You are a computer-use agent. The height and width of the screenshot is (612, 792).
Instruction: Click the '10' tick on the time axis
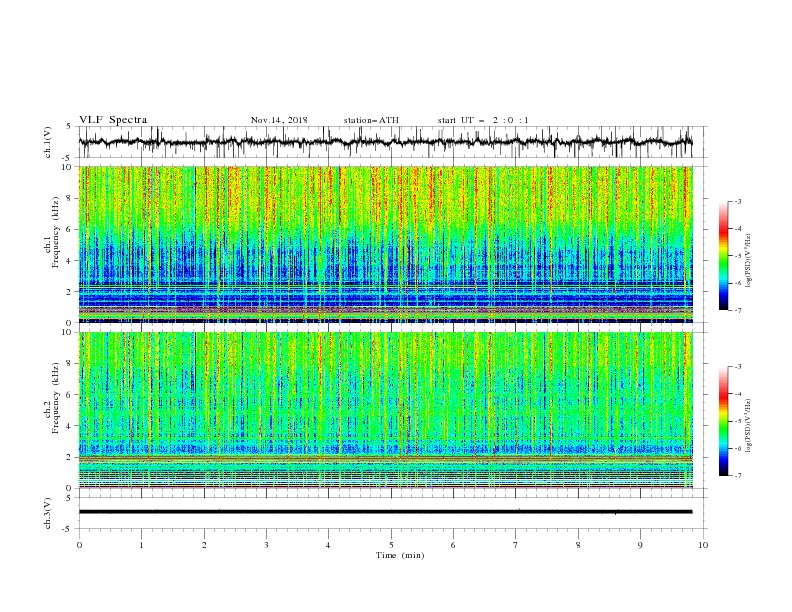(x=703, y=545)
